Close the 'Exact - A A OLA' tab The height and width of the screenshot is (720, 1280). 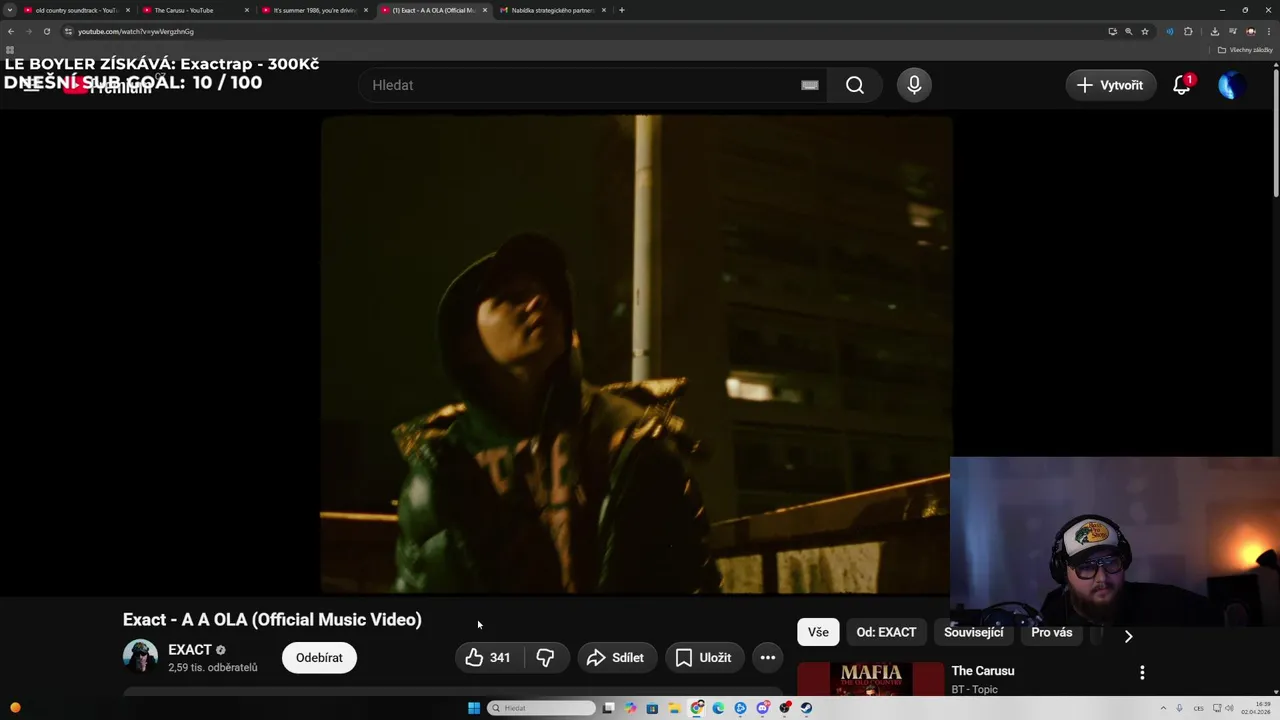pyautogui.click(x=485, y=10)
